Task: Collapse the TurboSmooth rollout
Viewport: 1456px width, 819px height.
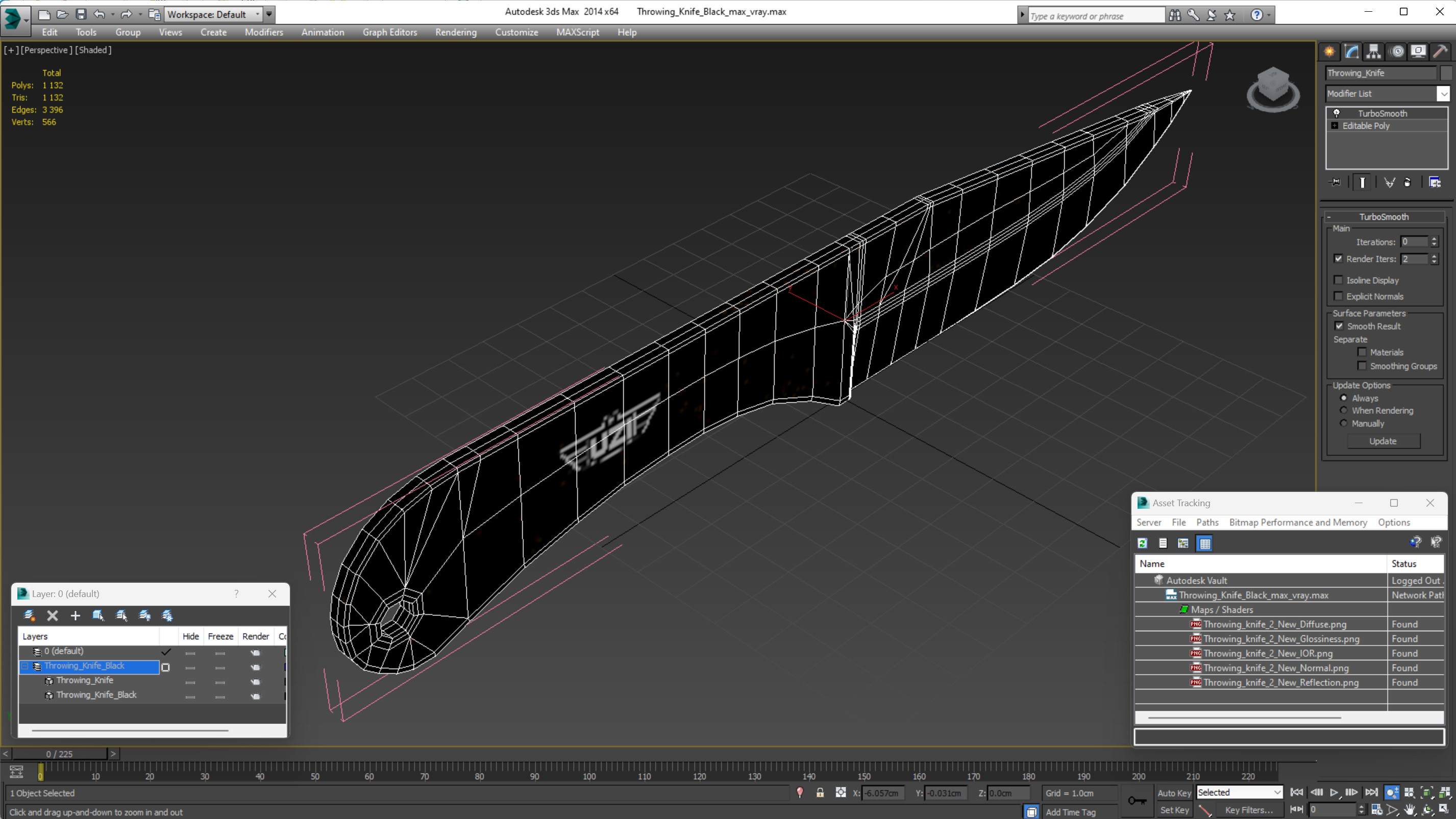Action: coord(1384,217)
